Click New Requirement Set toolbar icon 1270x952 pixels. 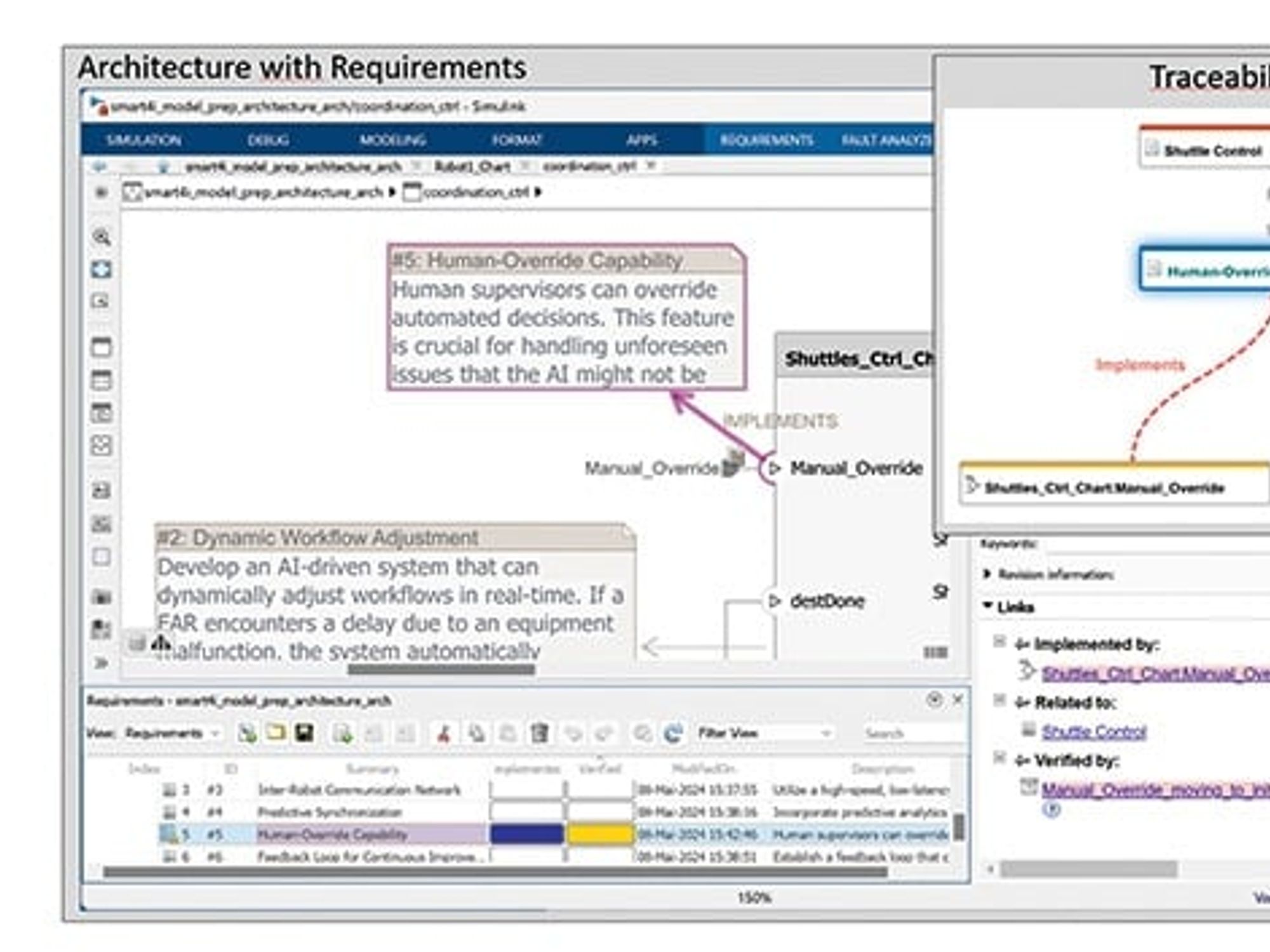point(247,733)
